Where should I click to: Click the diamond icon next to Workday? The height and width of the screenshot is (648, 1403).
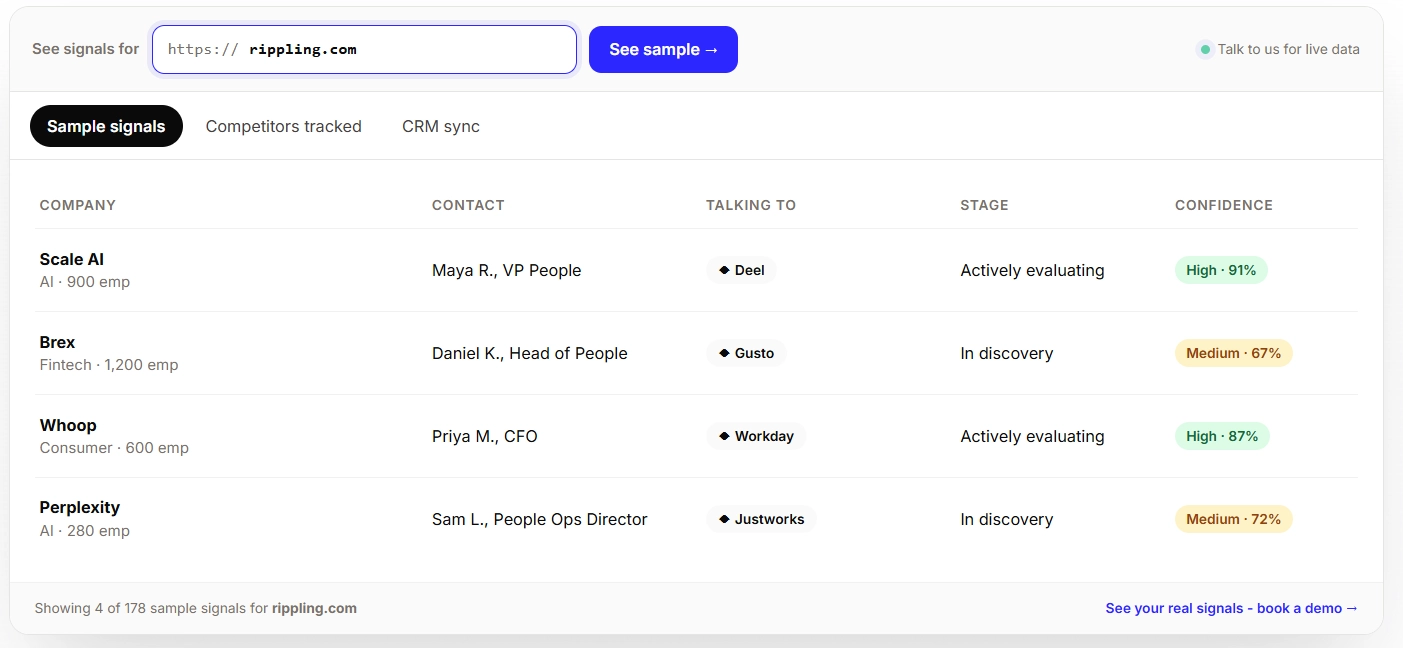point(724,436)
